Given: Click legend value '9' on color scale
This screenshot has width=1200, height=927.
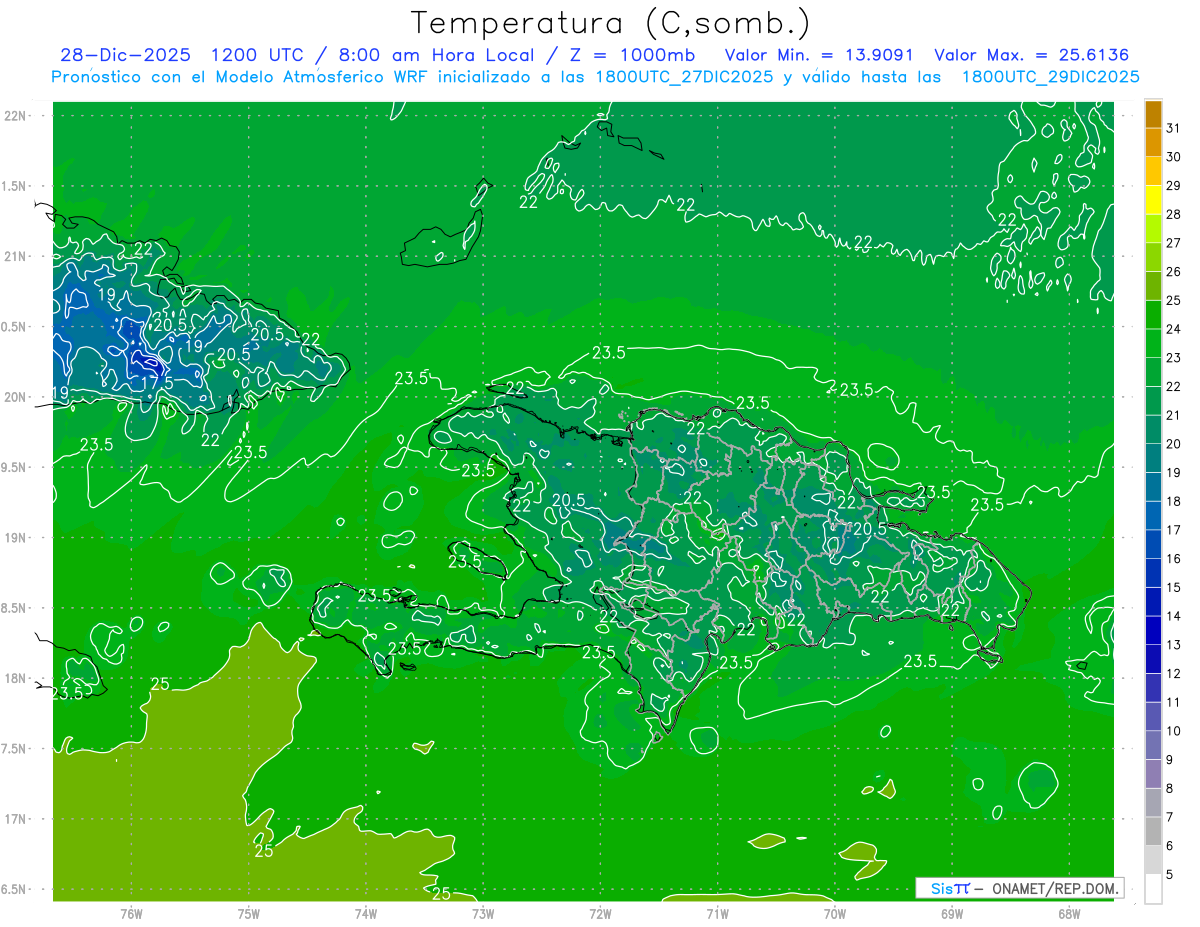Looking at the screenshot, I should [x=1170, y=760].
